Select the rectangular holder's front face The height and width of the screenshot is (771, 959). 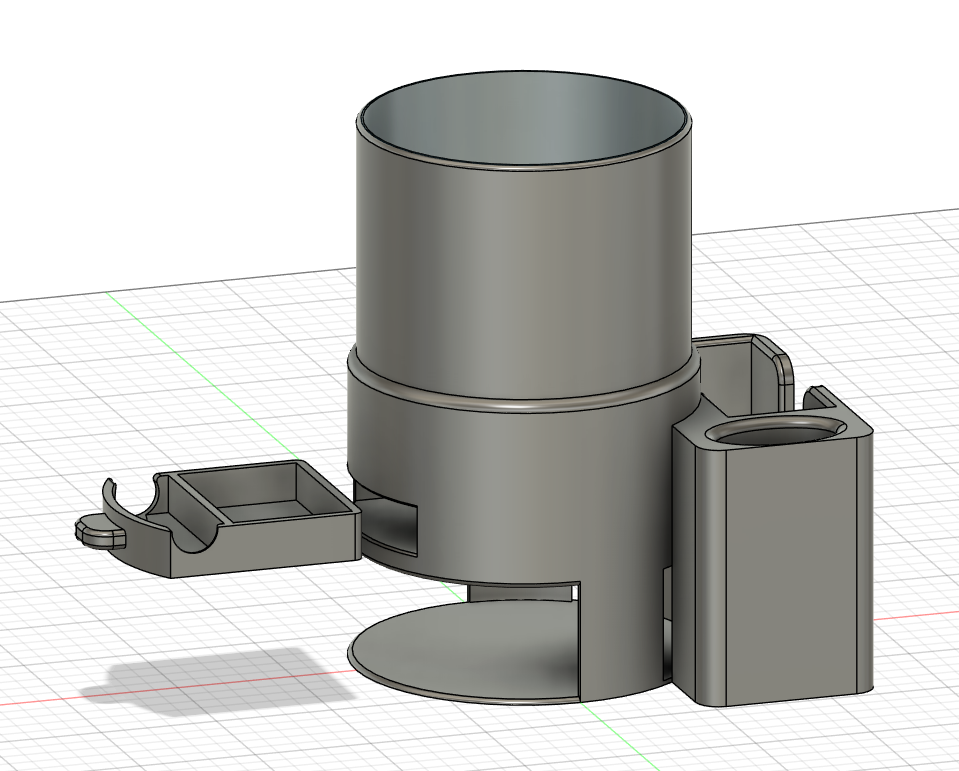click(x=791, y=570)
